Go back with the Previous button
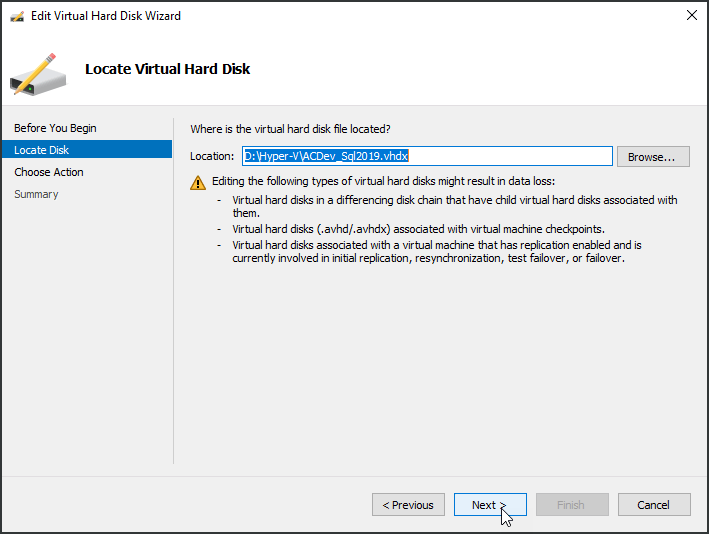 tap(408, 505)
